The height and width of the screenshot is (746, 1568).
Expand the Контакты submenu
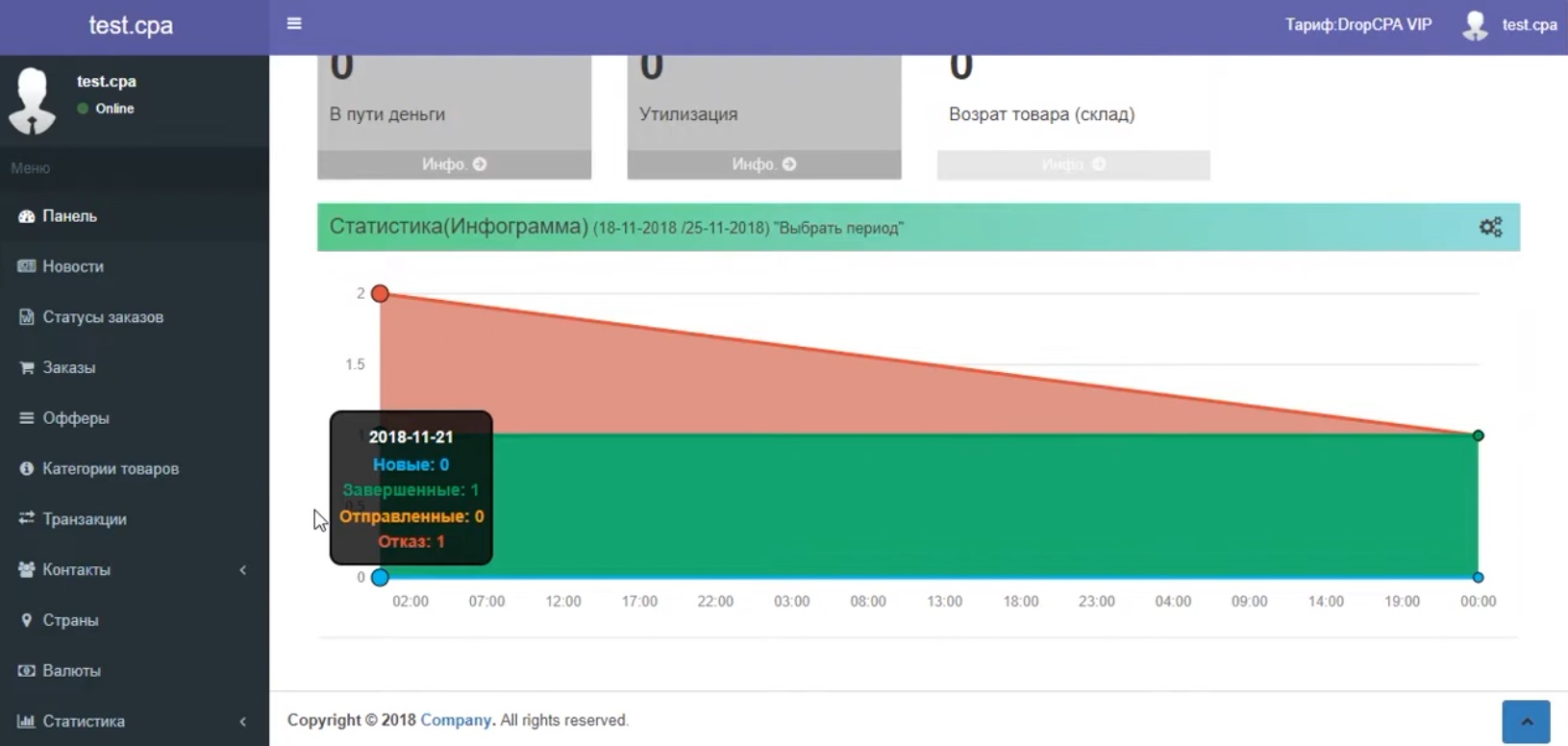242,570
